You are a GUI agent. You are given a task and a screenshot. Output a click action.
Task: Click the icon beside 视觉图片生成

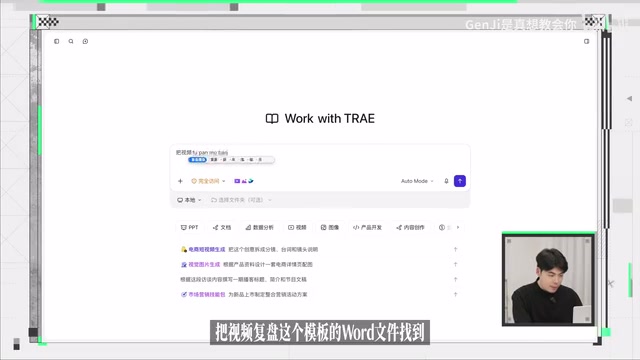pos(184,264)
